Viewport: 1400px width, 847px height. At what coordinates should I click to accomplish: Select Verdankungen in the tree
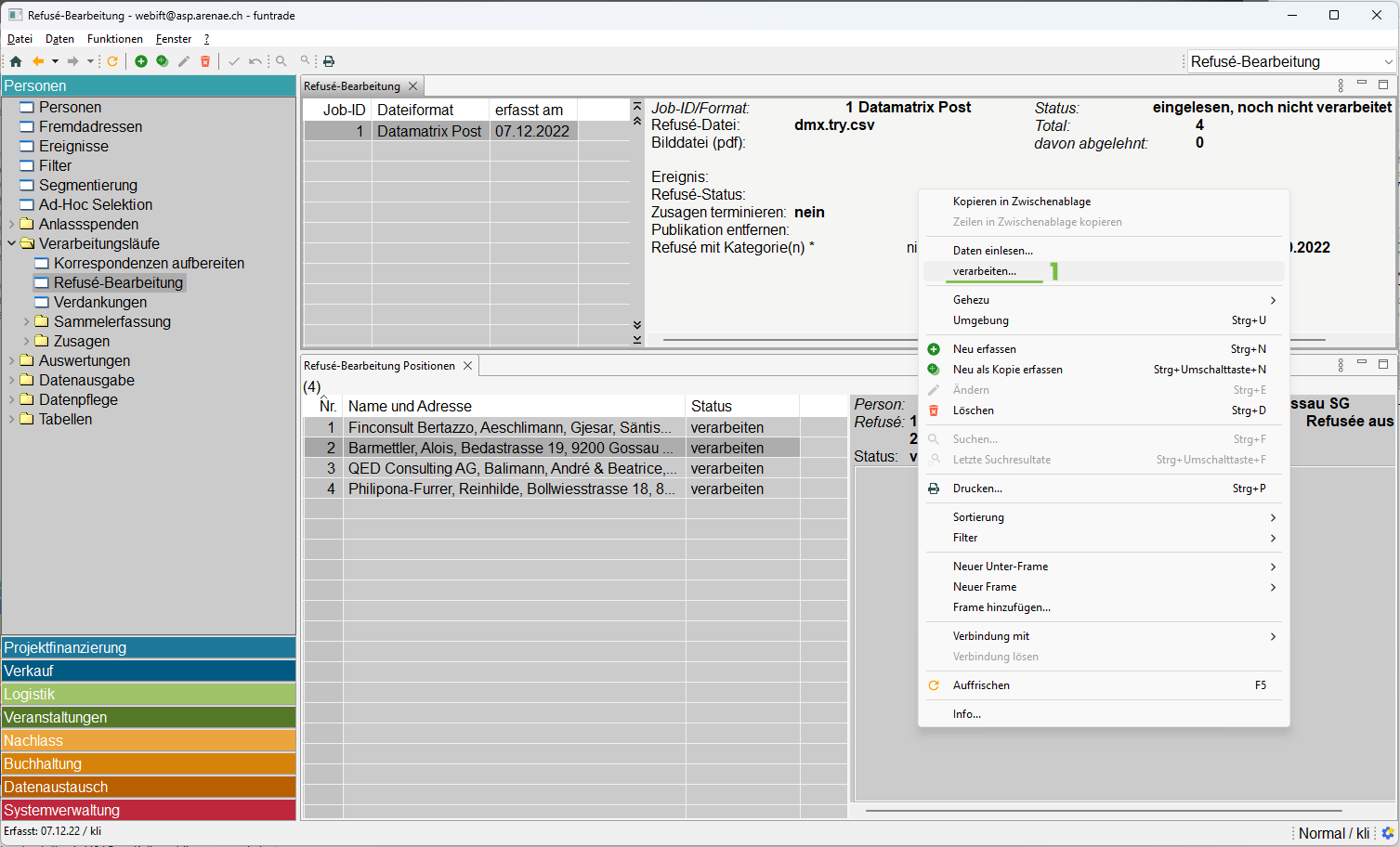pyautogui.click(x=99, y=302)
